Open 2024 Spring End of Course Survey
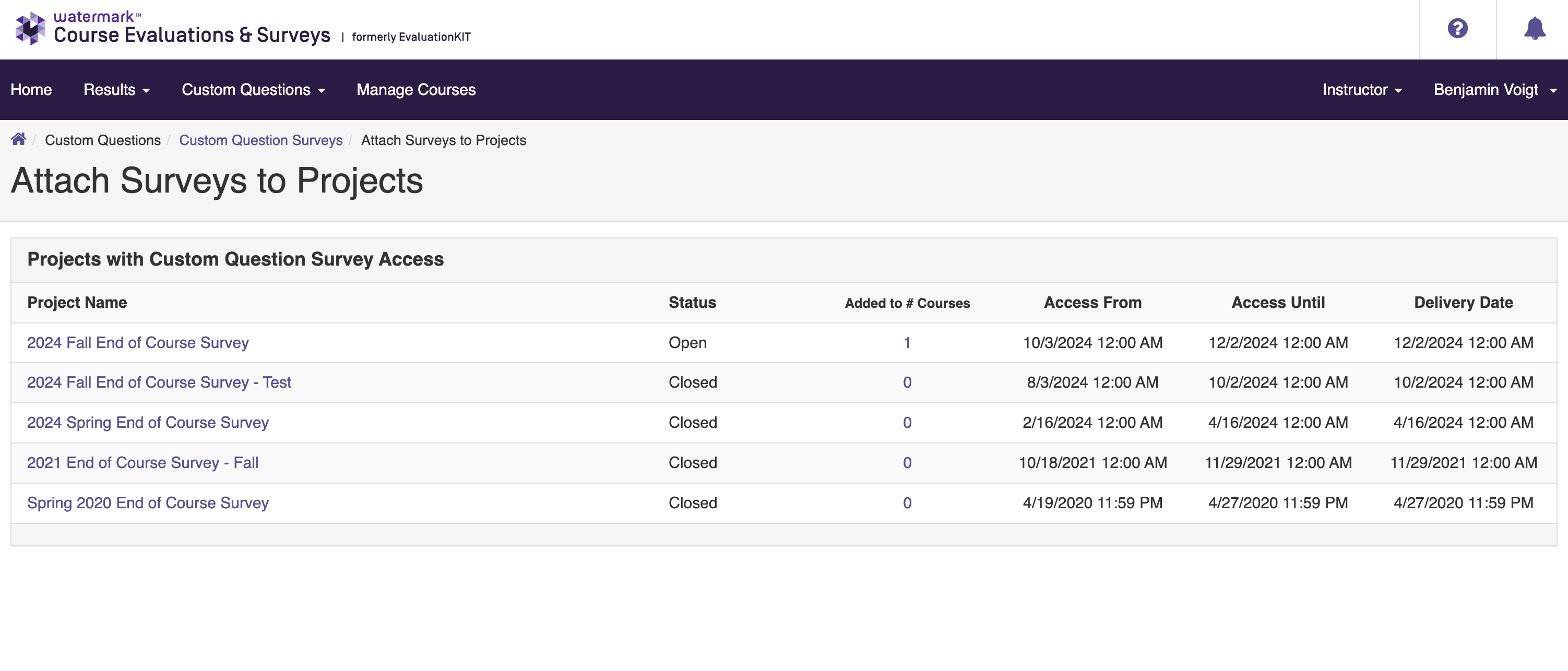This screenshot has height=671, width=1568. click(x=148, y=422)
